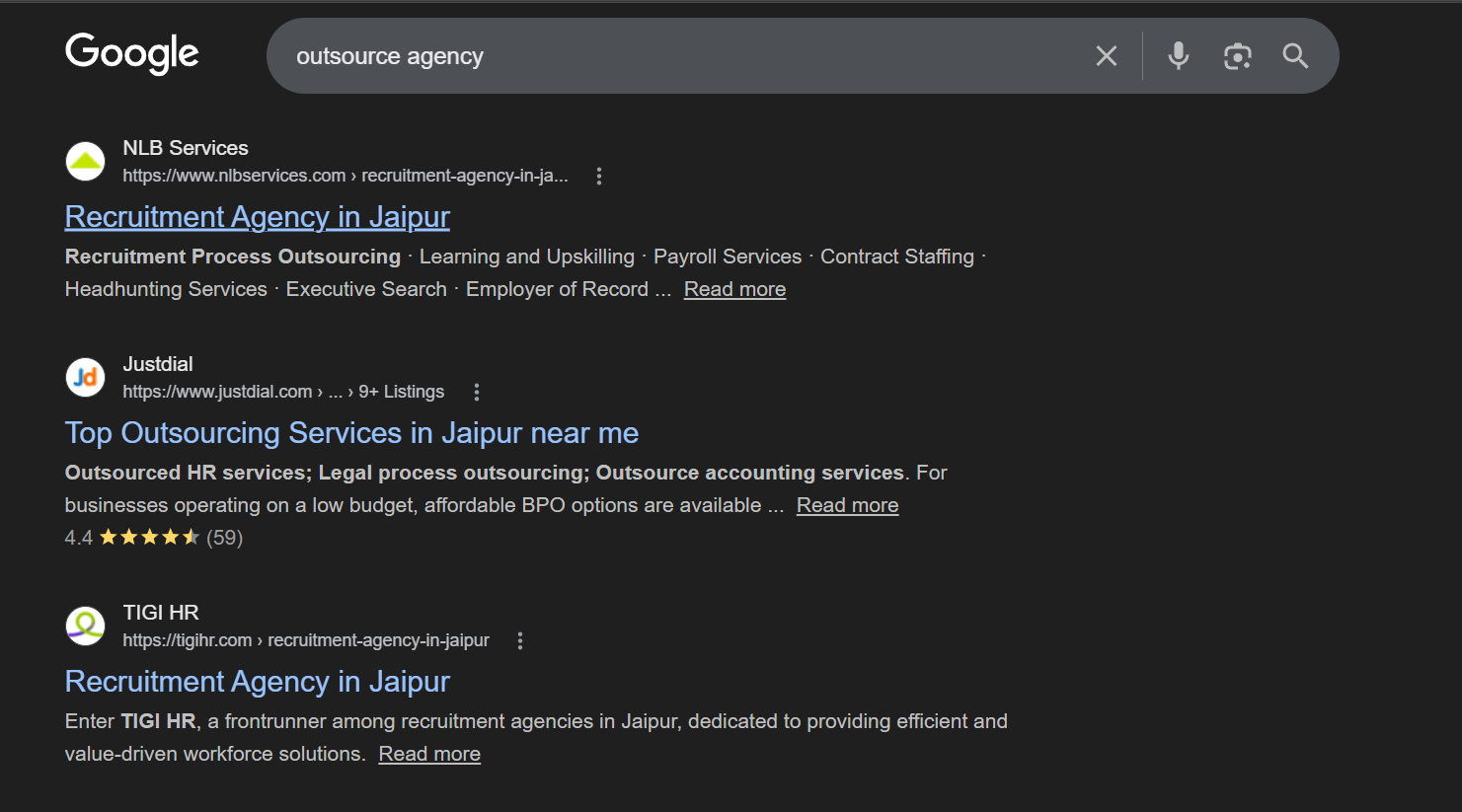The height and width of the screenshot is (812, 1462).
Task: Click the Google logo
Action: click(132, 53)
